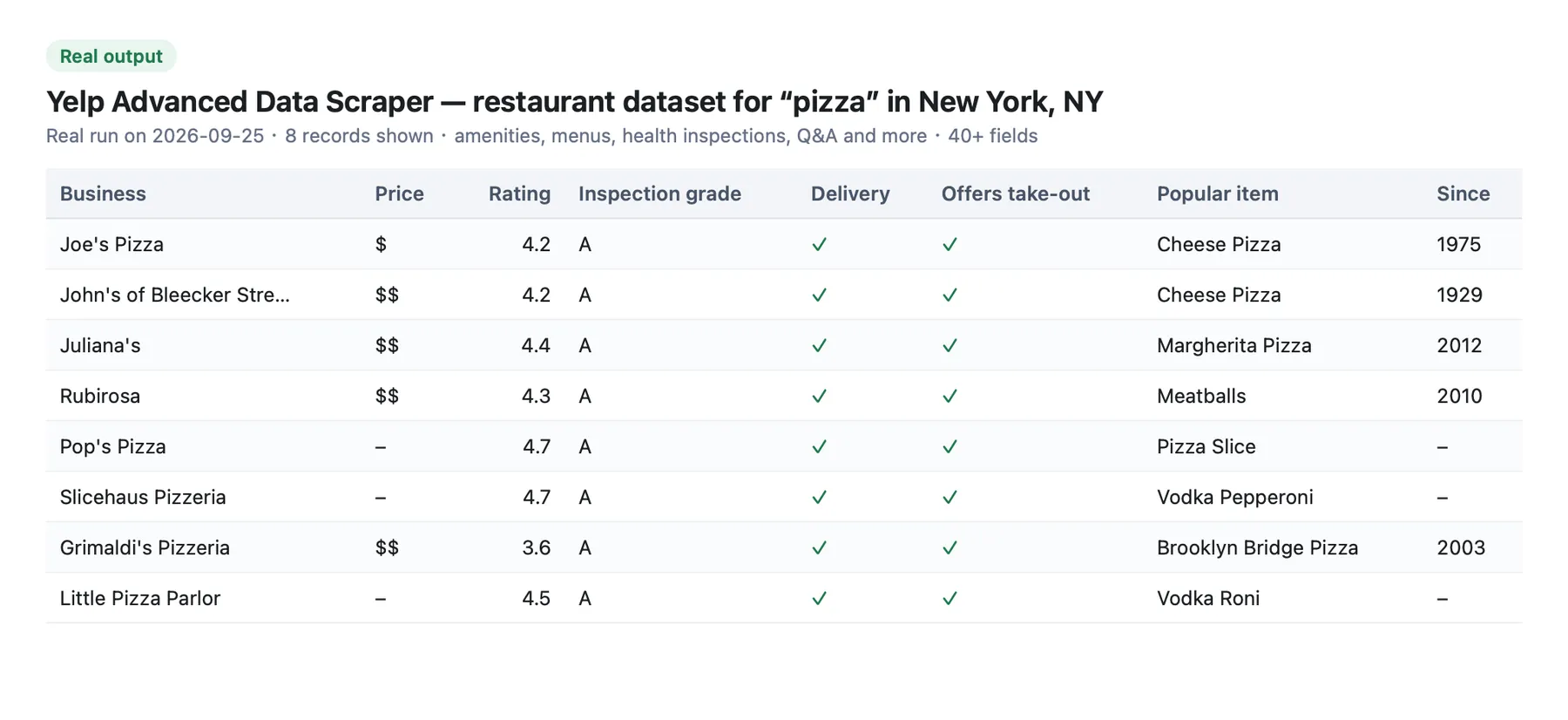
Task: Click the Meatballs popular item
Action: 1201,396
